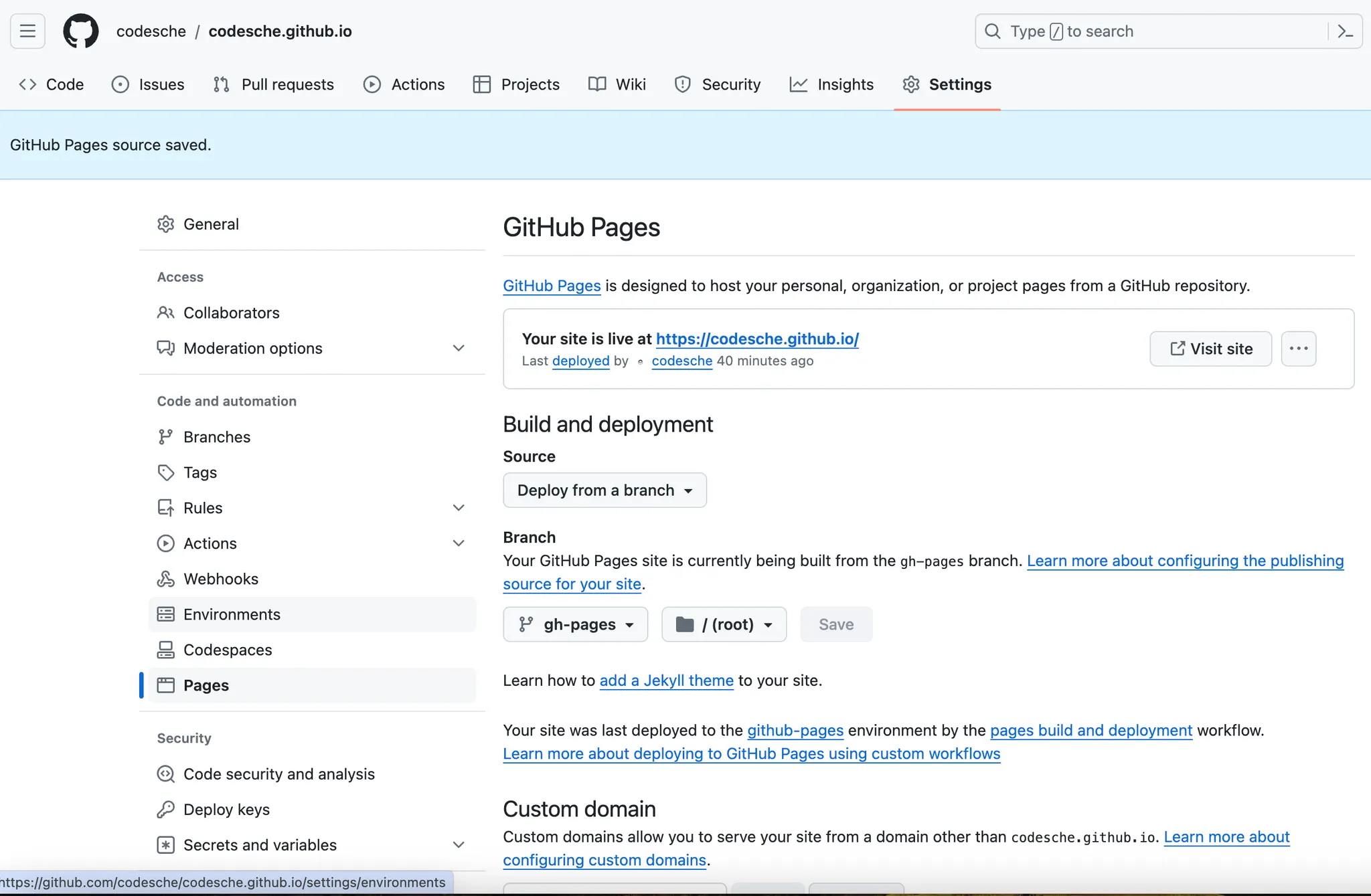Viewport: 1371px width, 896px height.
Task: Open the / (root) folder dropdown
Action: click(x=724, y=624)
